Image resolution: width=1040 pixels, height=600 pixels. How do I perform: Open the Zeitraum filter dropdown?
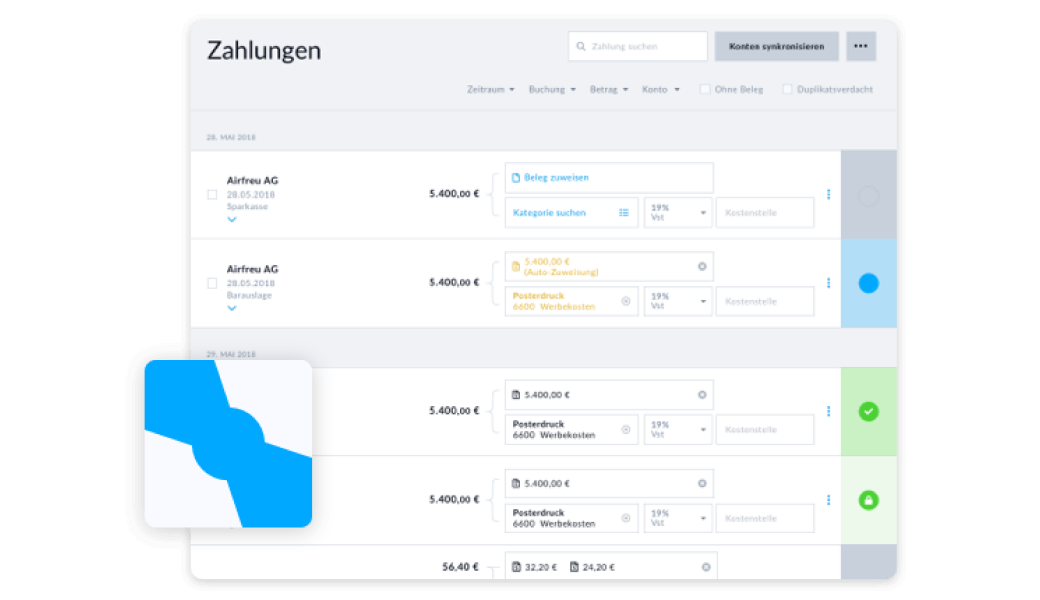[490, 89]
